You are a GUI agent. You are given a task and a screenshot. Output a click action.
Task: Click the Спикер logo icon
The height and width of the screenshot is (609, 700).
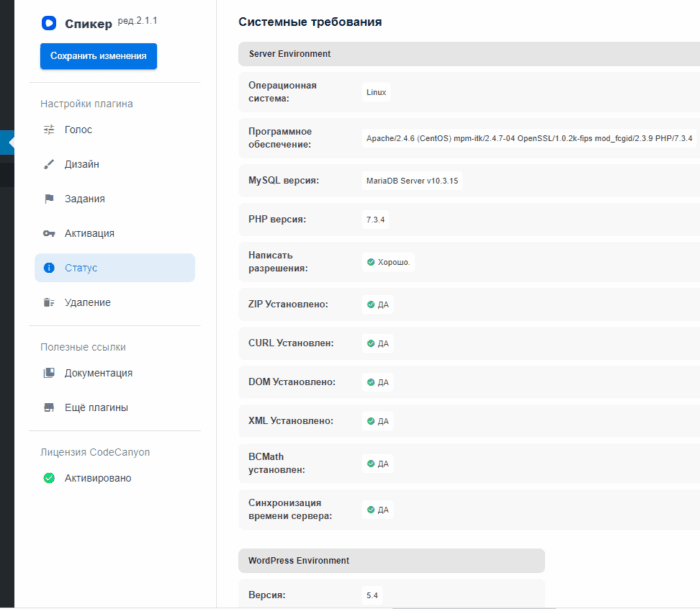tap(49, 21)
